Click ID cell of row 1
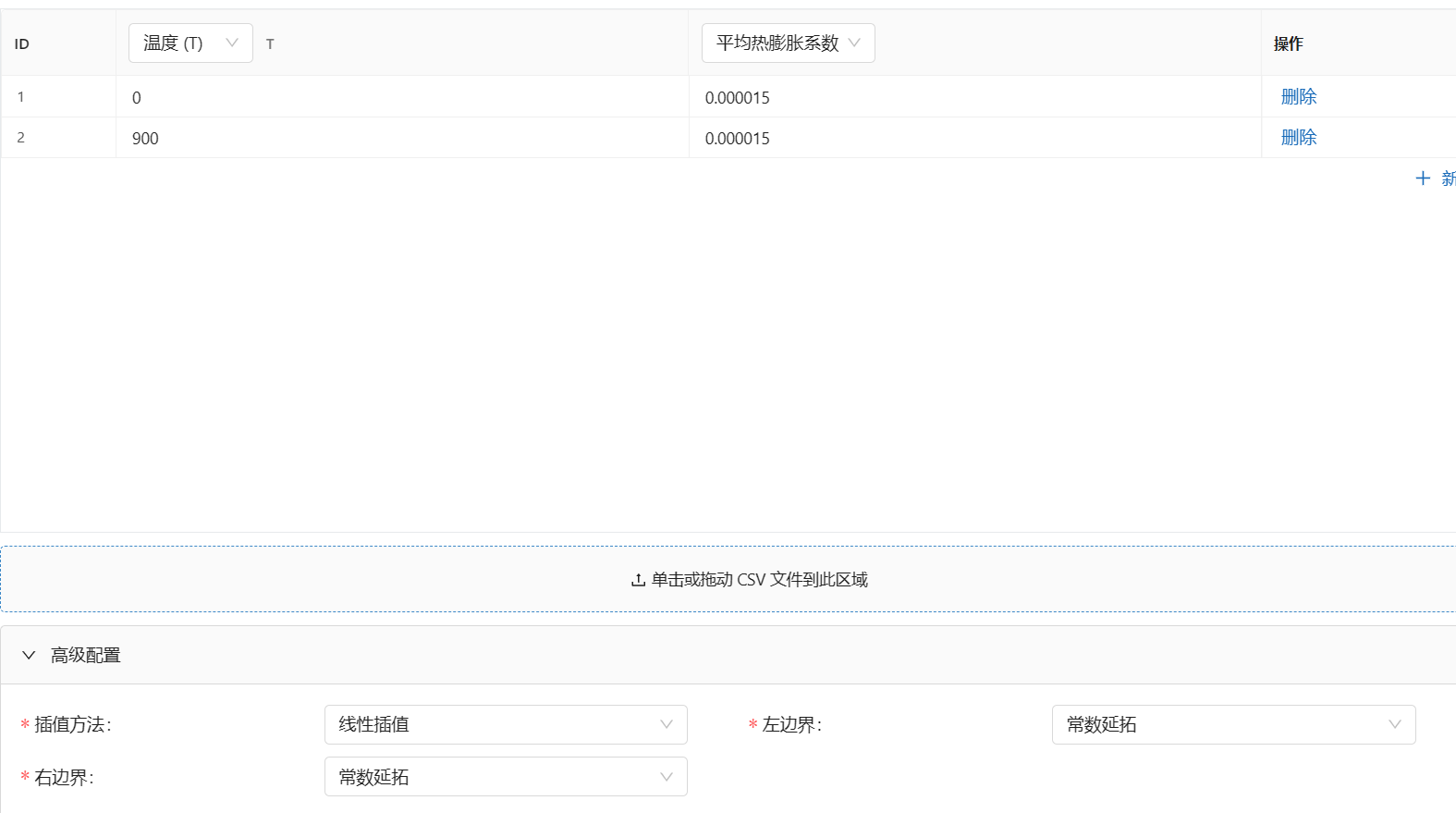The image size is (1456, 813). [x=58, y=97]
